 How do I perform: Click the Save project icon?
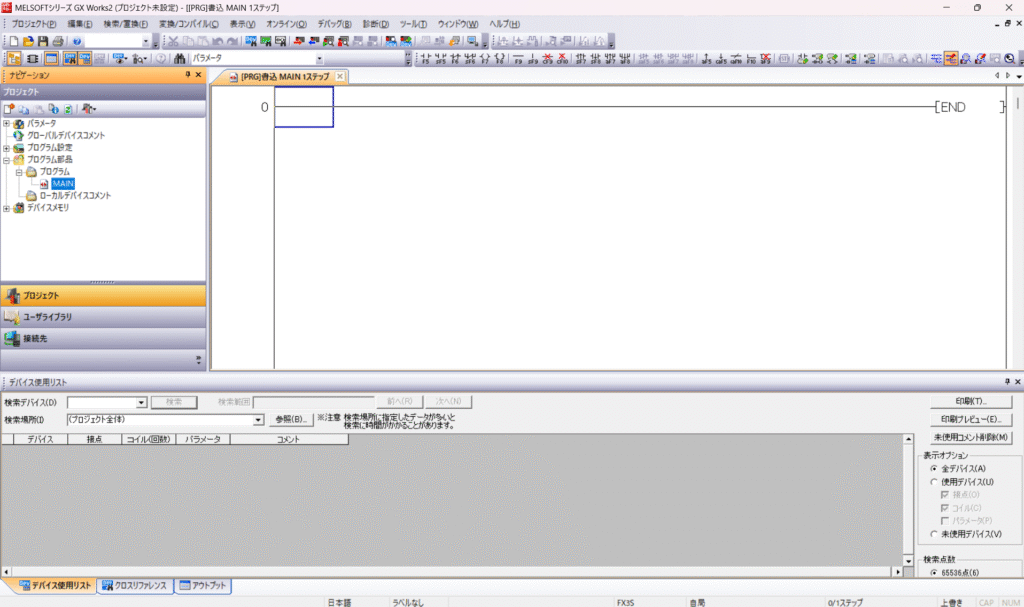(43, 41)
